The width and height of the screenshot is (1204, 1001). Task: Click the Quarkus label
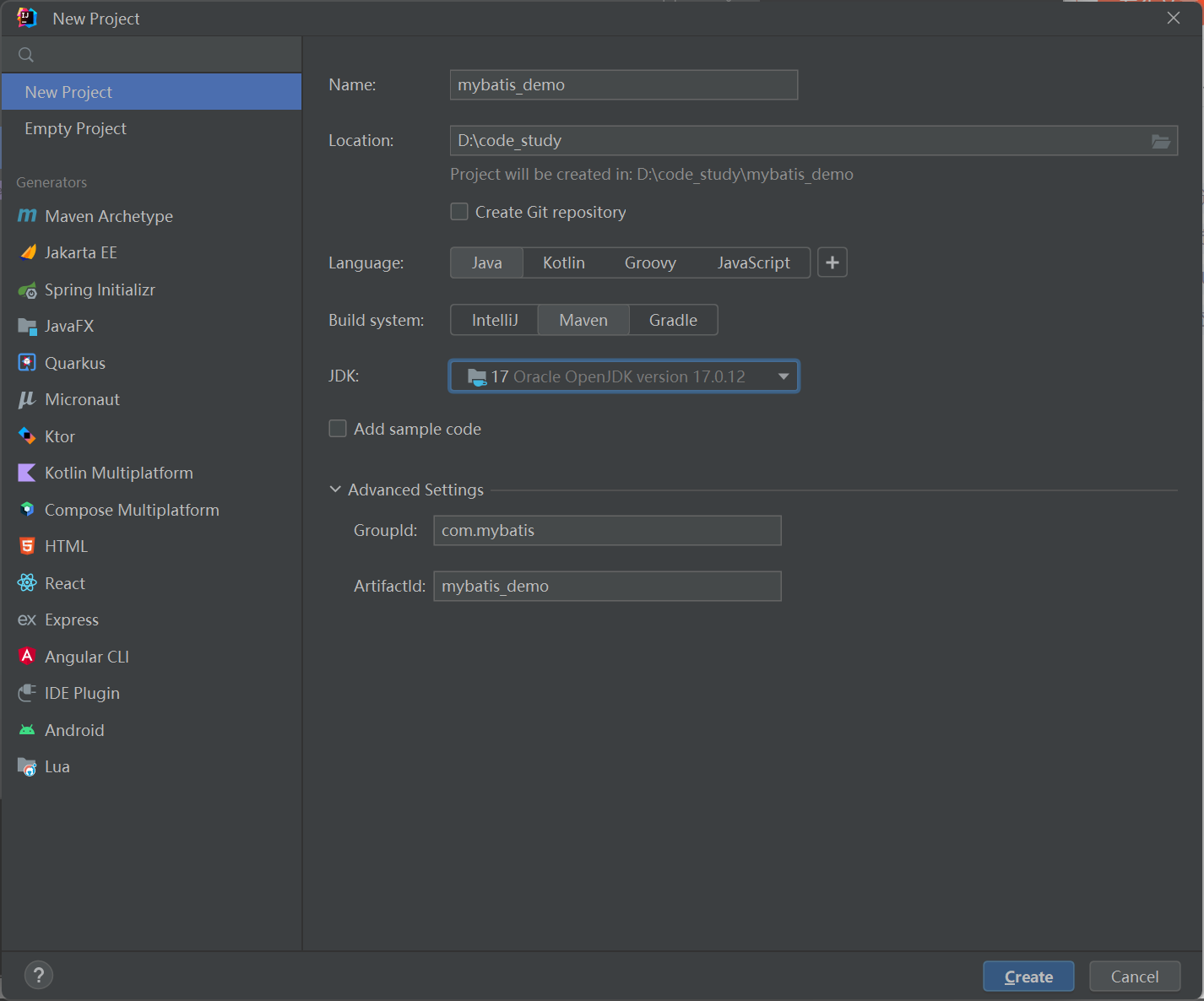pyautogui.click(x=75, y=363)
